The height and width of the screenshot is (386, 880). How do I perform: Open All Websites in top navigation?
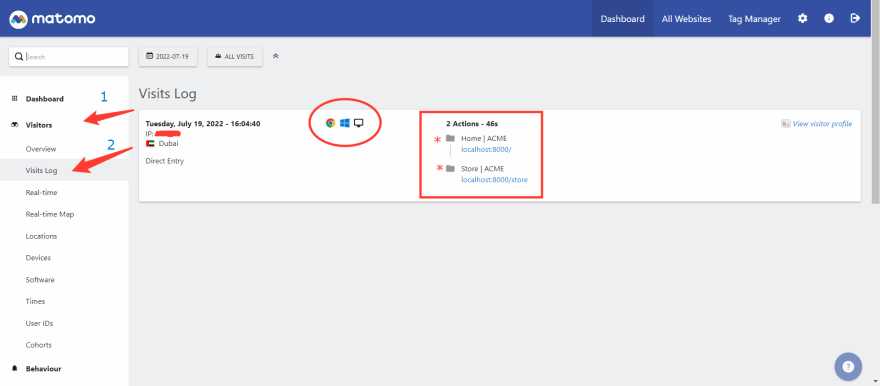686,19
